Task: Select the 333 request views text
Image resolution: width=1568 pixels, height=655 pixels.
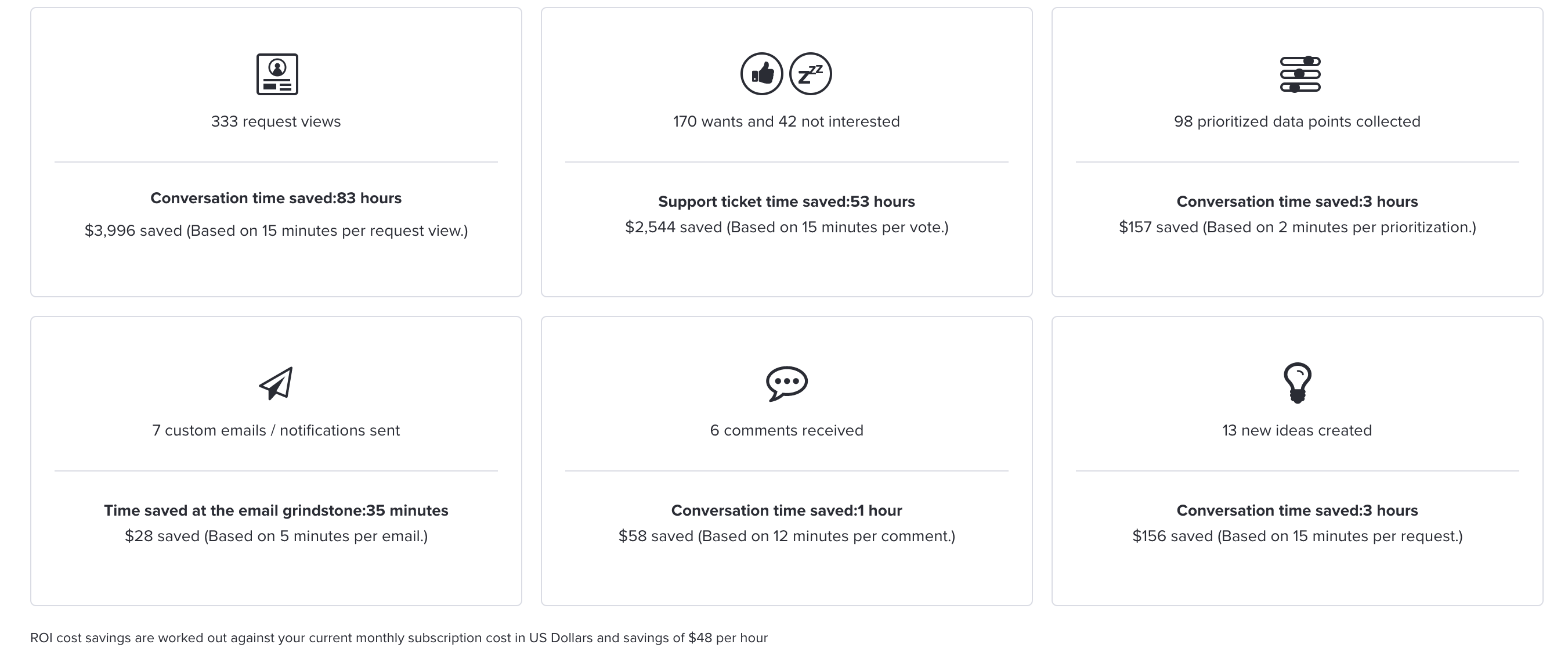Action: tap(276, 121)
